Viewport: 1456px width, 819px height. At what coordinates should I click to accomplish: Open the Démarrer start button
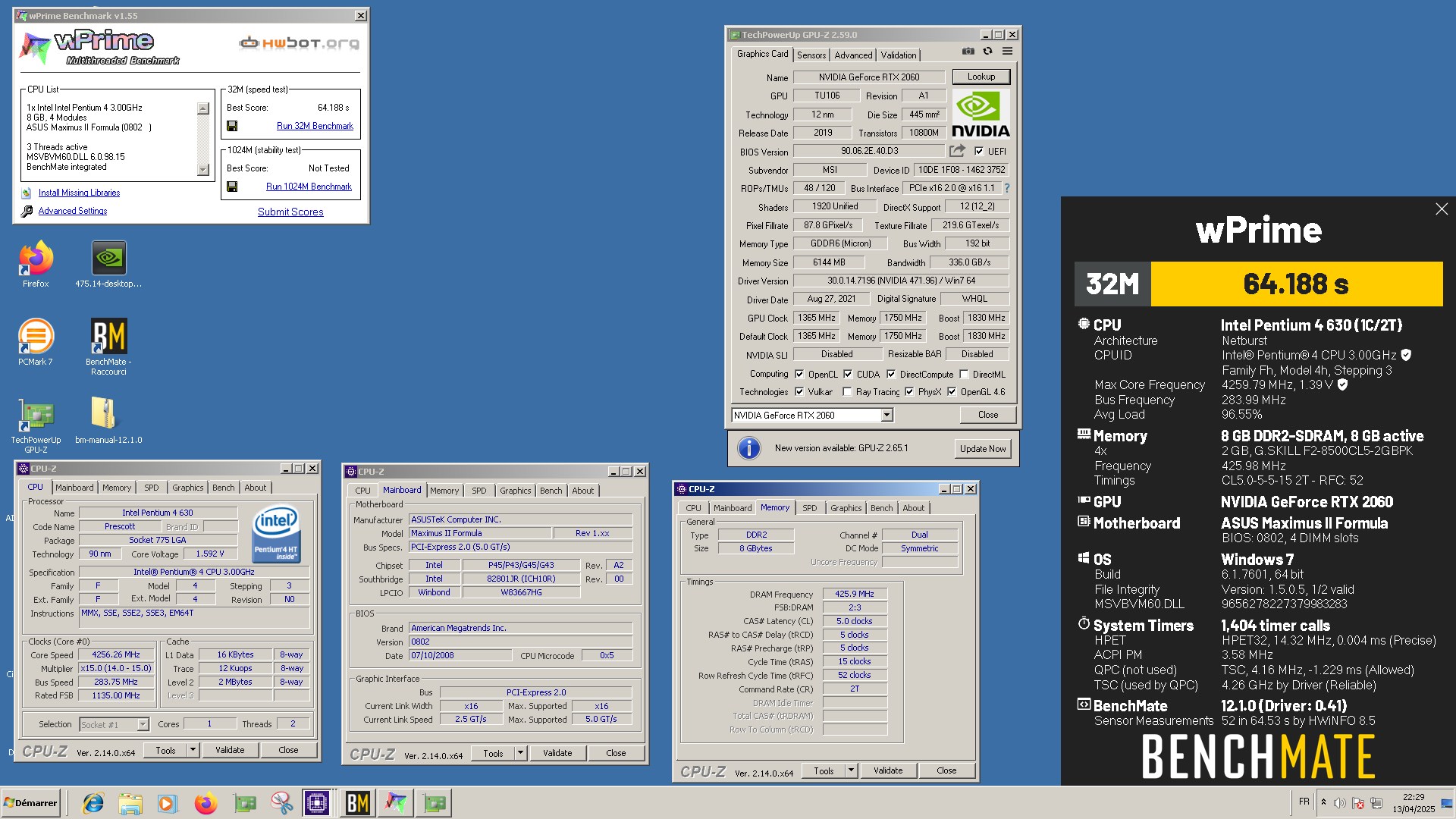tap(30, 803)
